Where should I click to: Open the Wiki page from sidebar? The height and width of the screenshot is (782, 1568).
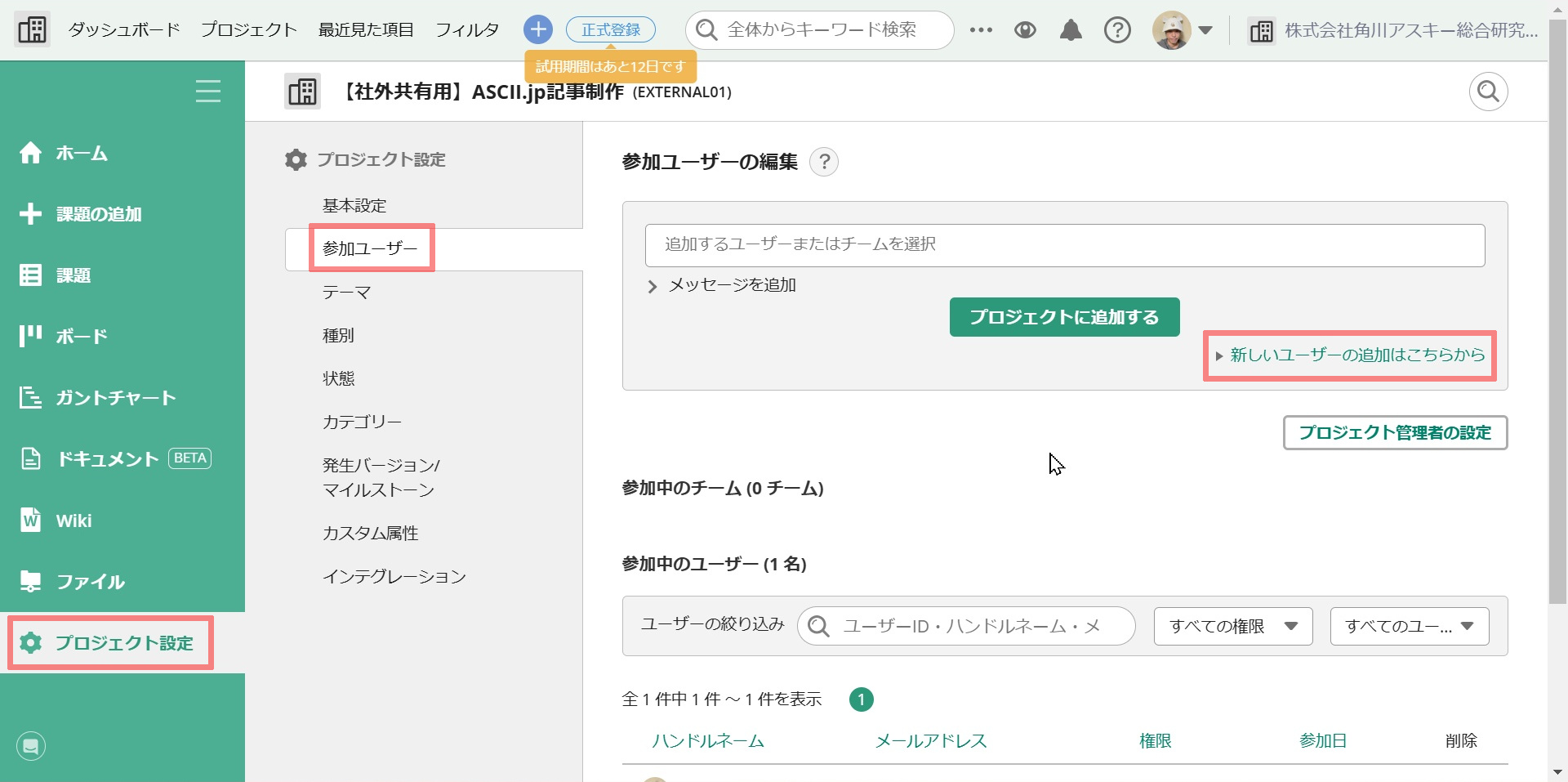73,521
